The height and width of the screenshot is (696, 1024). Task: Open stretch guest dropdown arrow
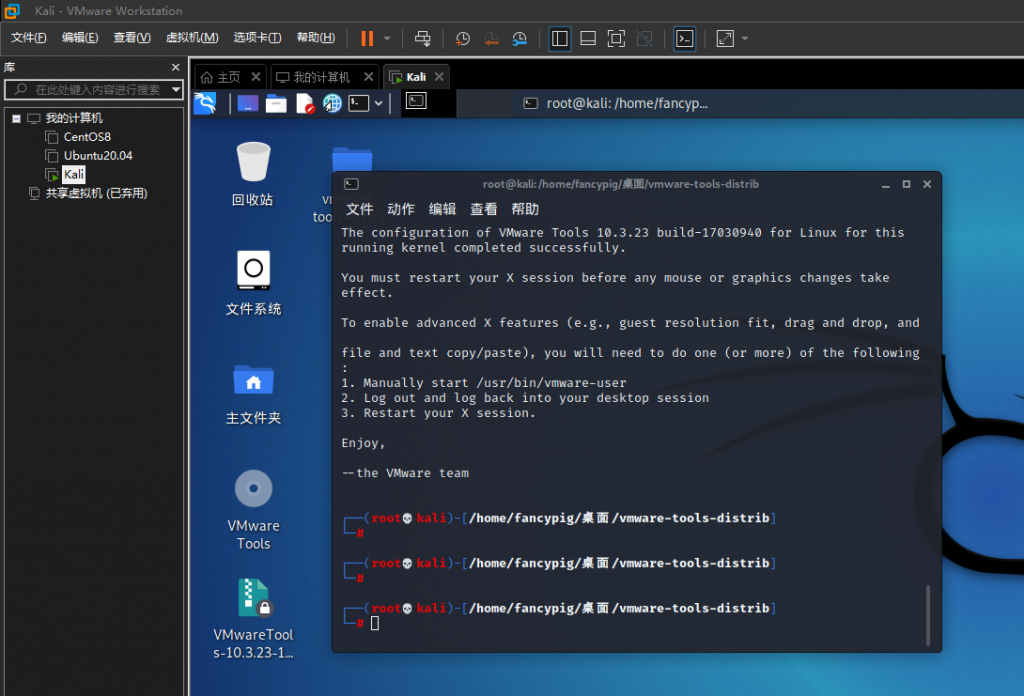(745, 39)
